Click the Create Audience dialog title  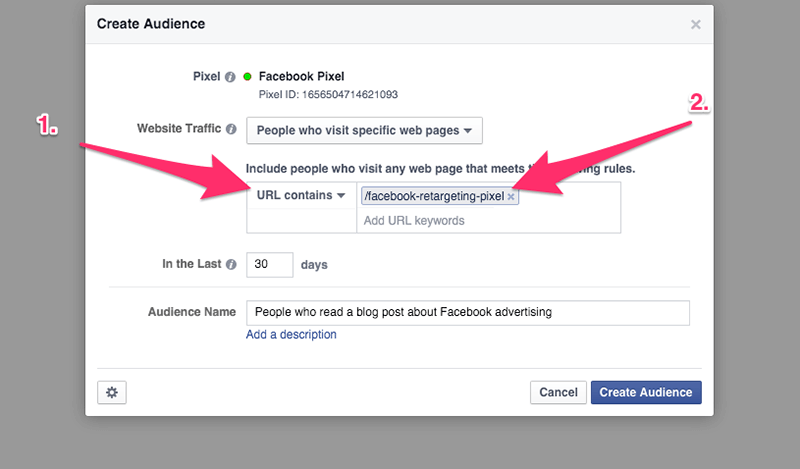point(149,24)
